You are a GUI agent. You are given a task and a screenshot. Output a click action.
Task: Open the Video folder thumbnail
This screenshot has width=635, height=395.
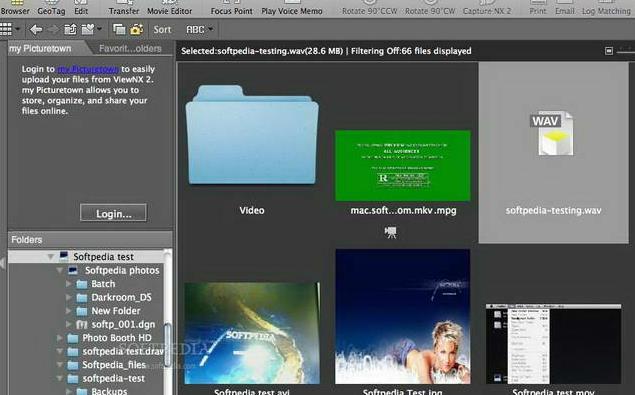(x=252, y=135)
